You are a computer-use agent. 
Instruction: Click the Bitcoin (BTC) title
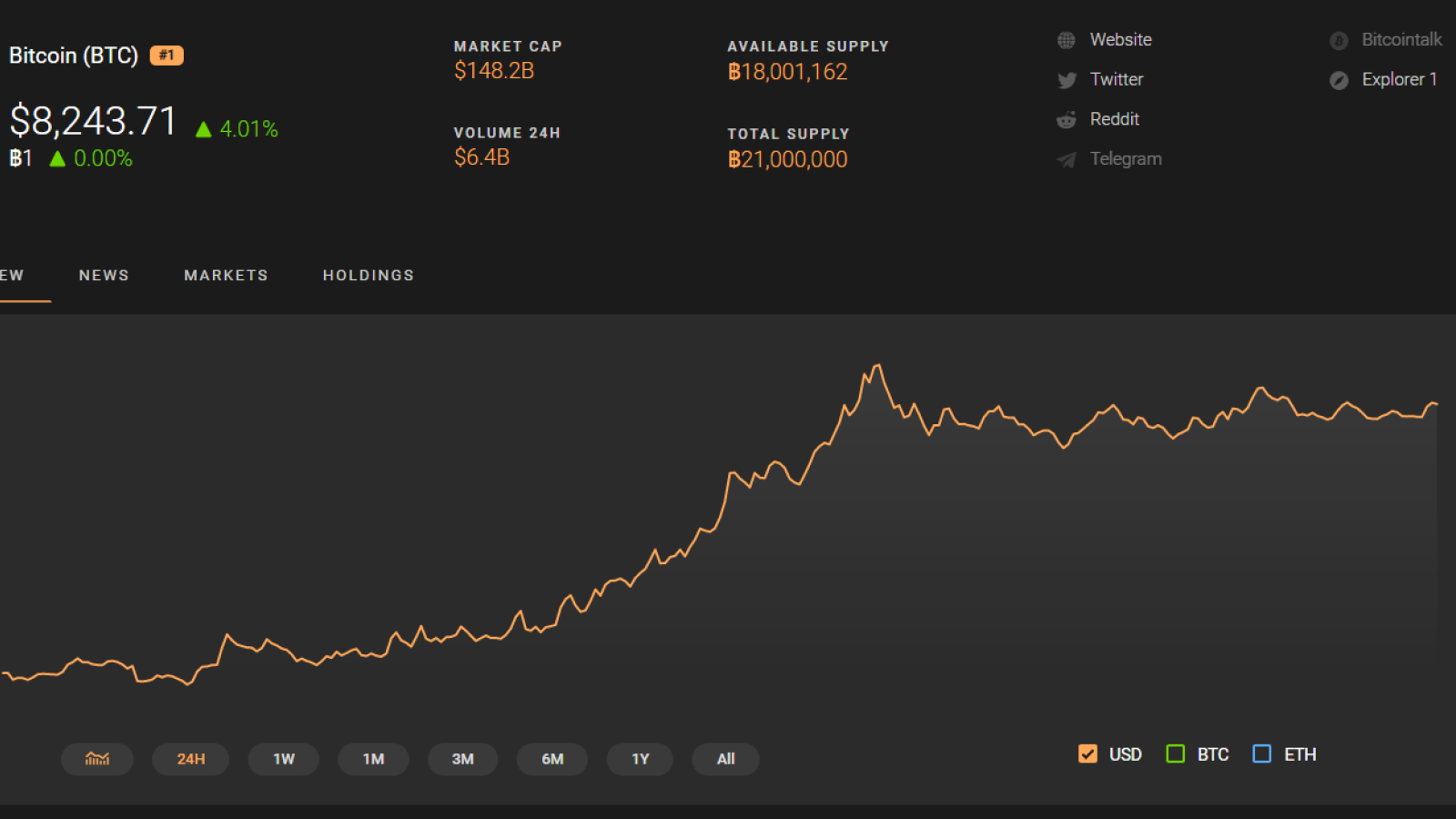[x=74, y=56]
